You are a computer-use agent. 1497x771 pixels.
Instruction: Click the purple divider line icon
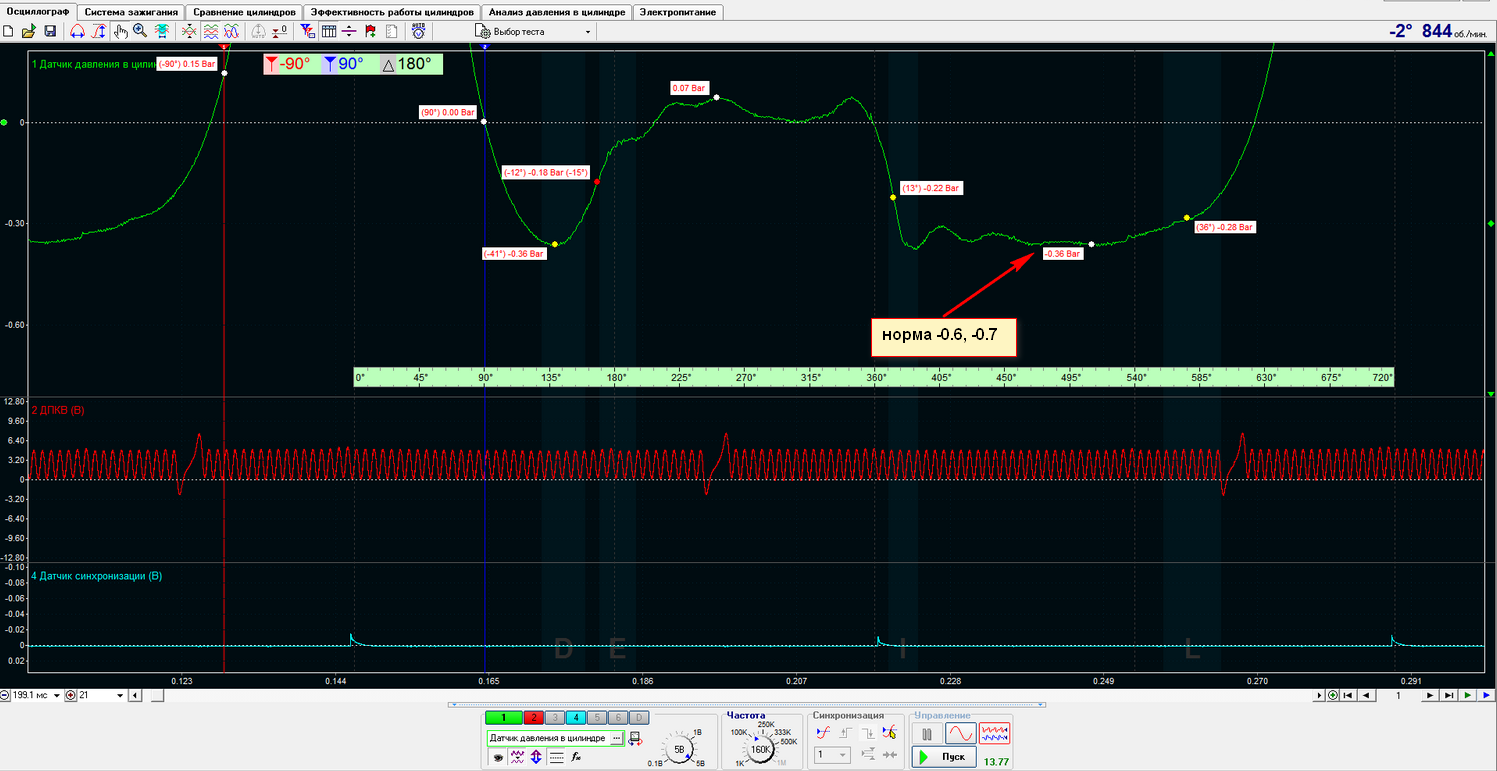pyautogui.click(x=349, y=31)
